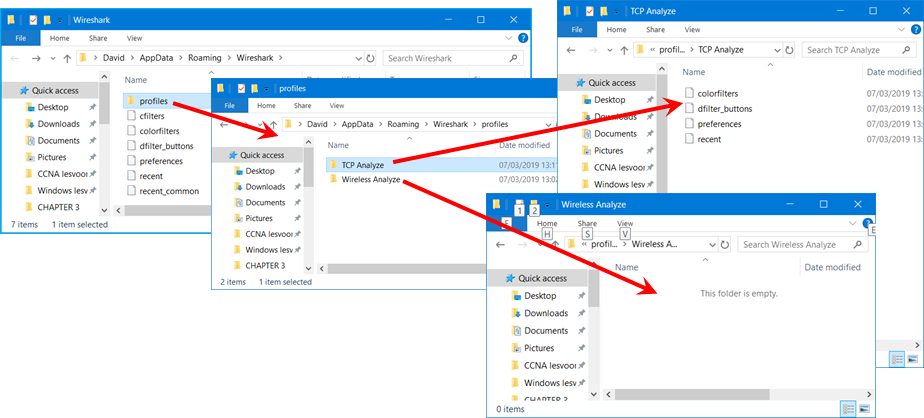
Task: Click sidebar scroll-down arrow in Wireshark window
Action: [x=104, y=210]
